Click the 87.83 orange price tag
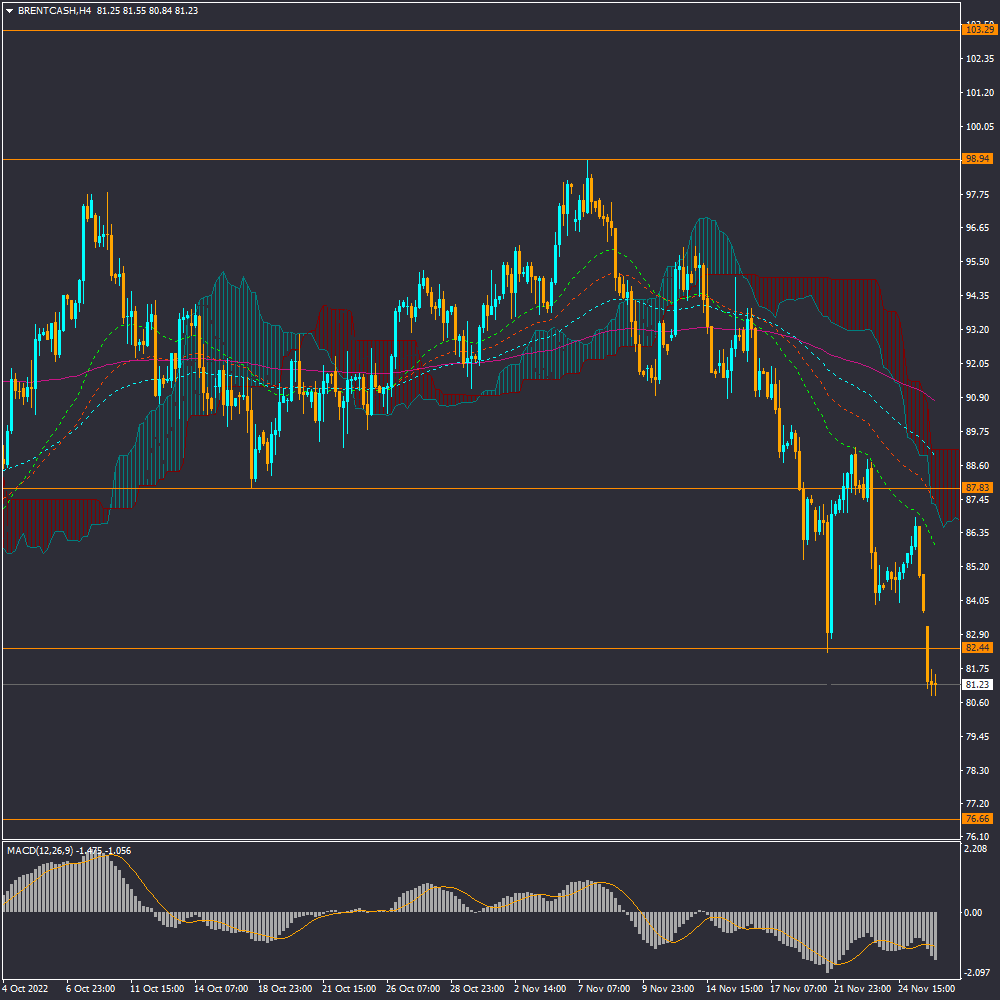Image resolution: width=1000 pixels, height=1000 pixels. [x=977, y=488]
